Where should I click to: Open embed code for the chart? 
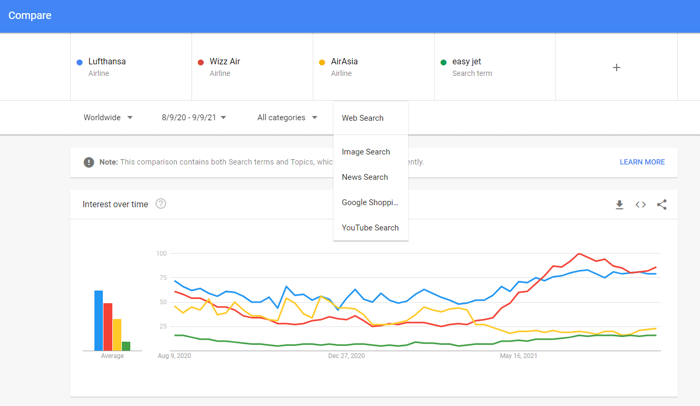click(x=640, y=205)
